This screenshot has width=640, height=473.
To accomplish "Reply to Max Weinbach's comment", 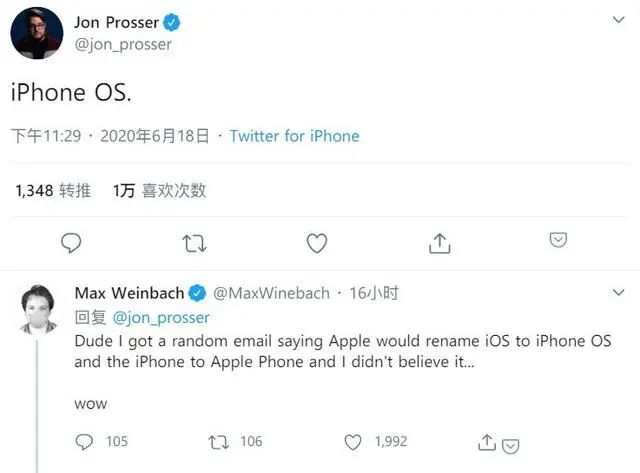I will point(85,441).
